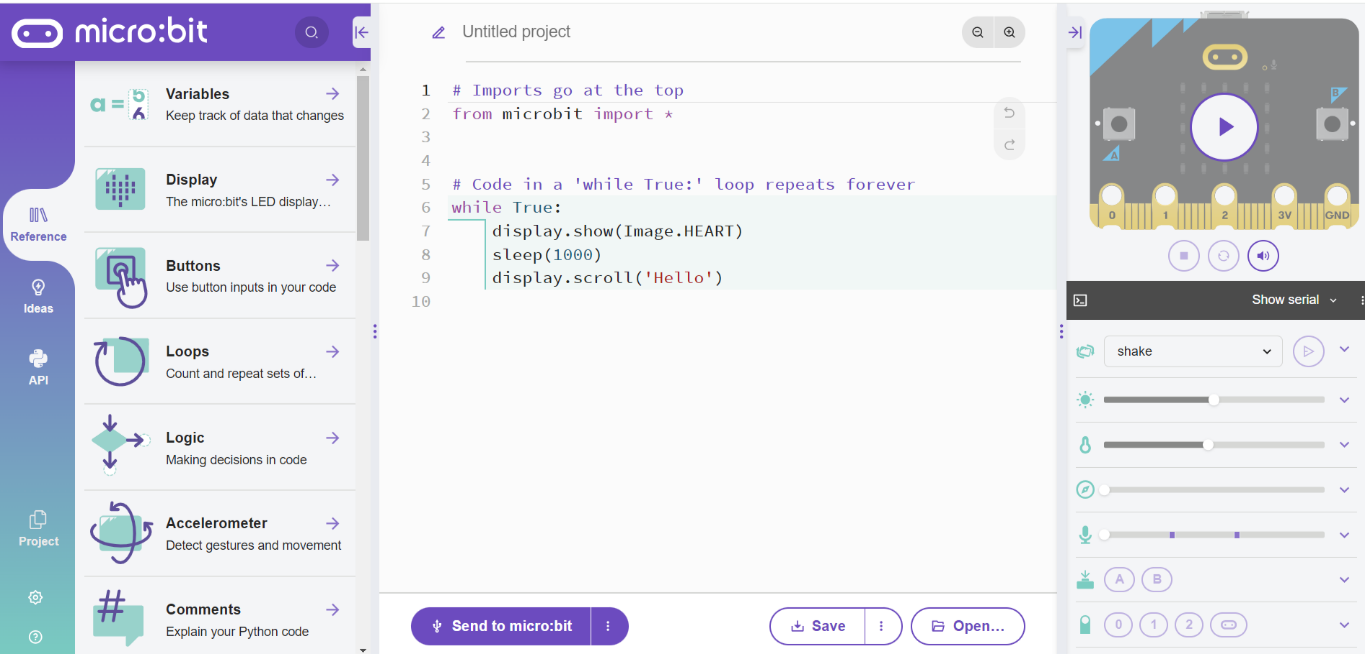Collapse the reference sidebar with the arrow icon
The height and width of the screenshot is (654, 1365).
pyautogui.click(x=362, y=33)
